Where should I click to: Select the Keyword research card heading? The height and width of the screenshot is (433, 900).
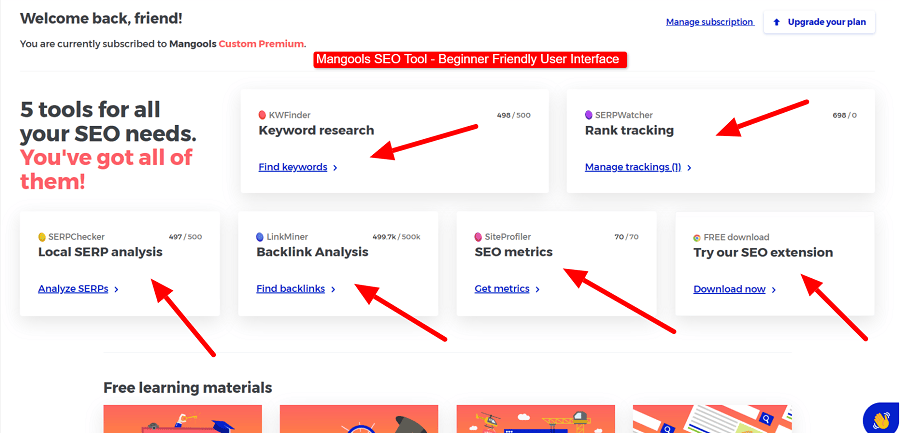click(316, 130)
